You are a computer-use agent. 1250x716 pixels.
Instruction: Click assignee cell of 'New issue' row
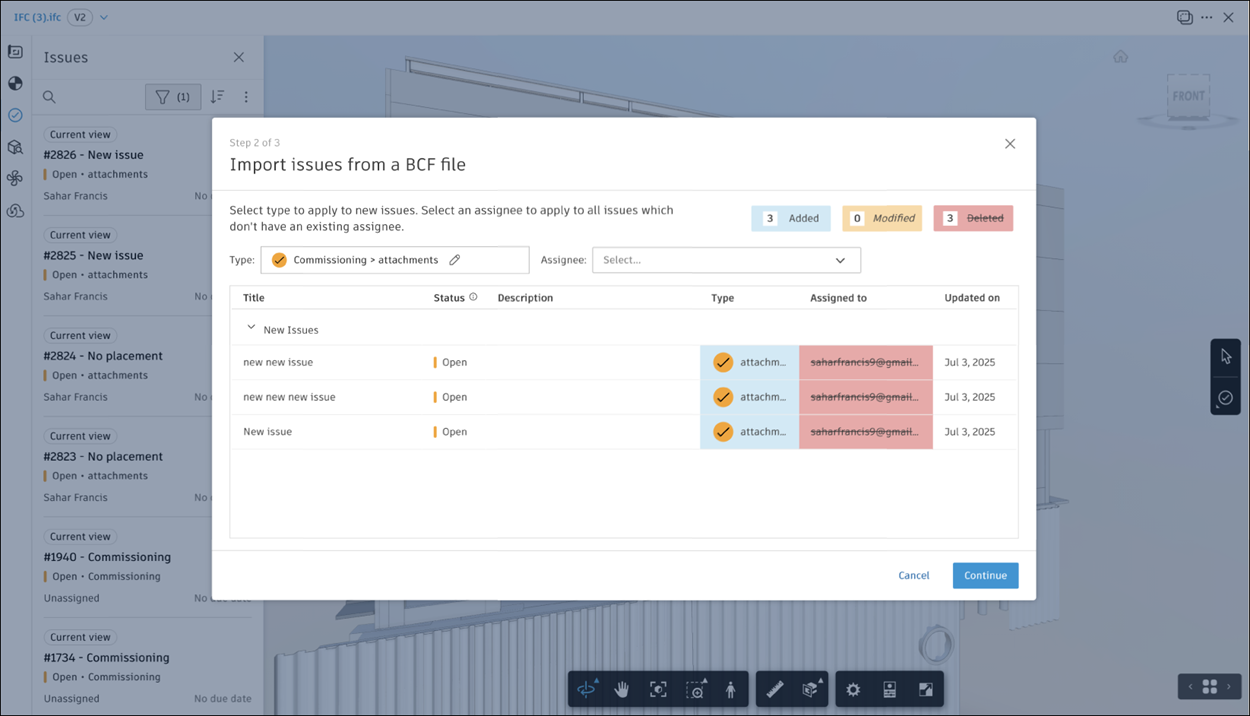pyautogui.click(x=866, y=432)
